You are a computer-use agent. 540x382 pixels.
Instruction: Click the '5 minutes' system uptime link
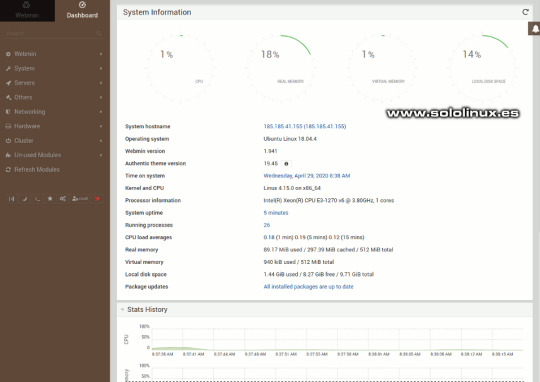[x=276, y=213]
